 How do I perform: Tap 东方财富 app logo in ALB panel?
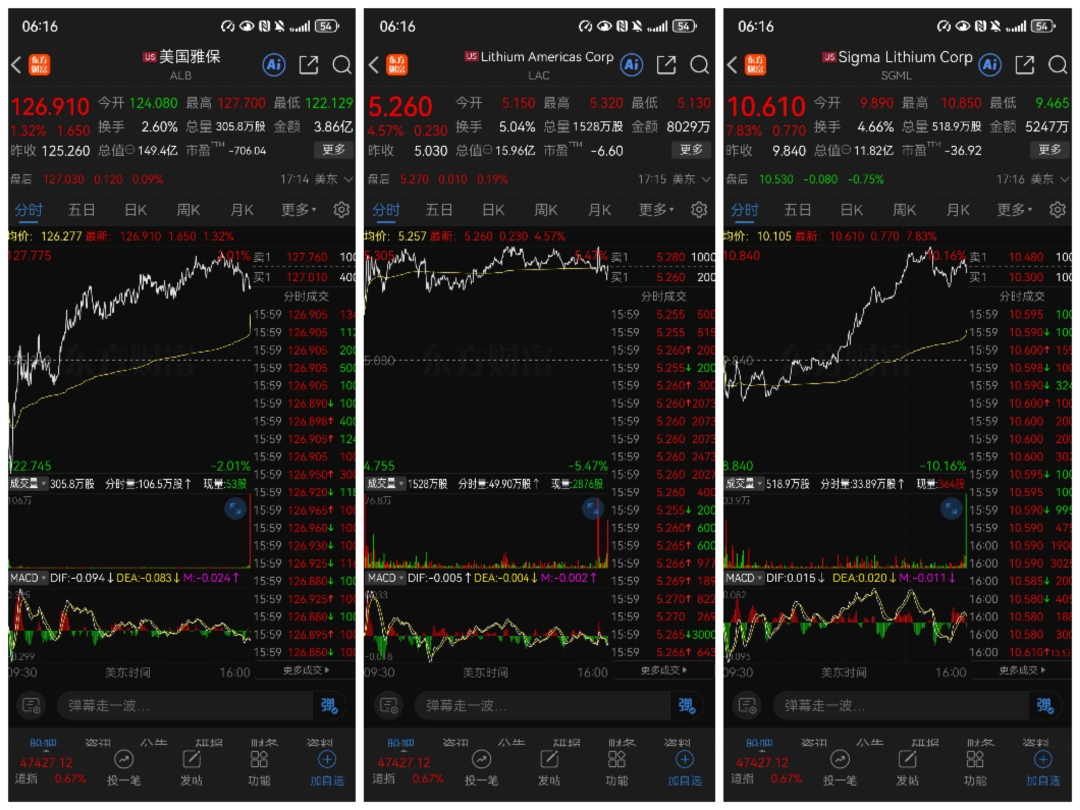(x=39, y=65)
